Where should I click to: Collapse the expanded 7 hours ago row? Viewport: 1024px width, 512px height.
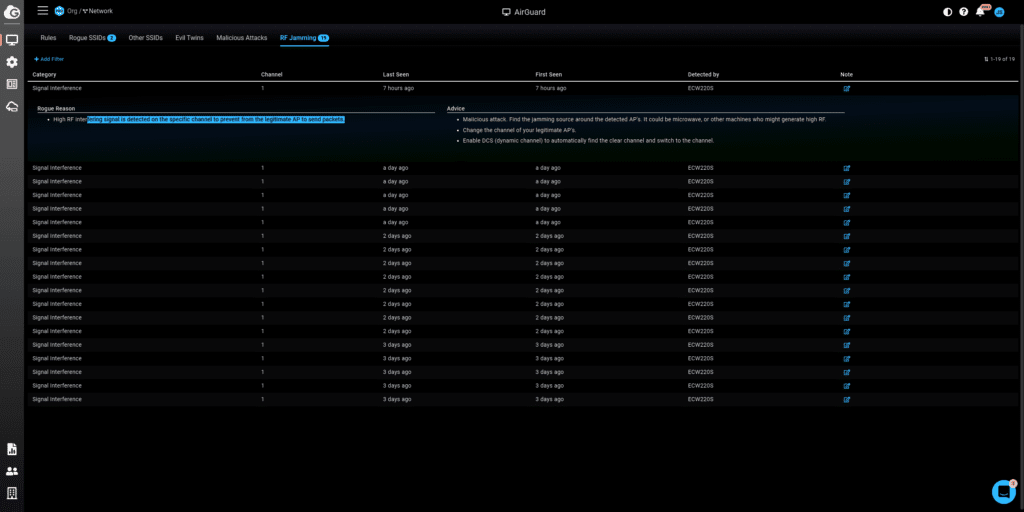click(x=140, y=88)
